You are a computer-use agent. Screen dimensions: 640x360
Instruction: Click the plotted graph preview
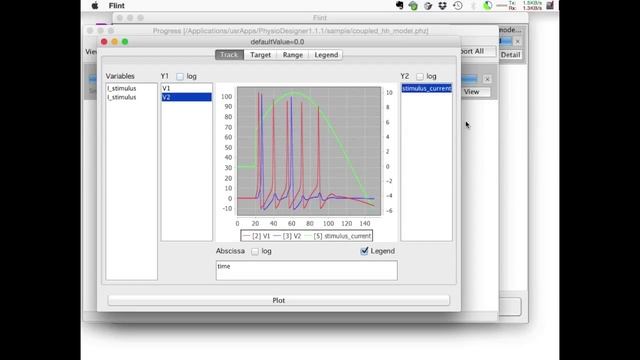tap(309, 151)
